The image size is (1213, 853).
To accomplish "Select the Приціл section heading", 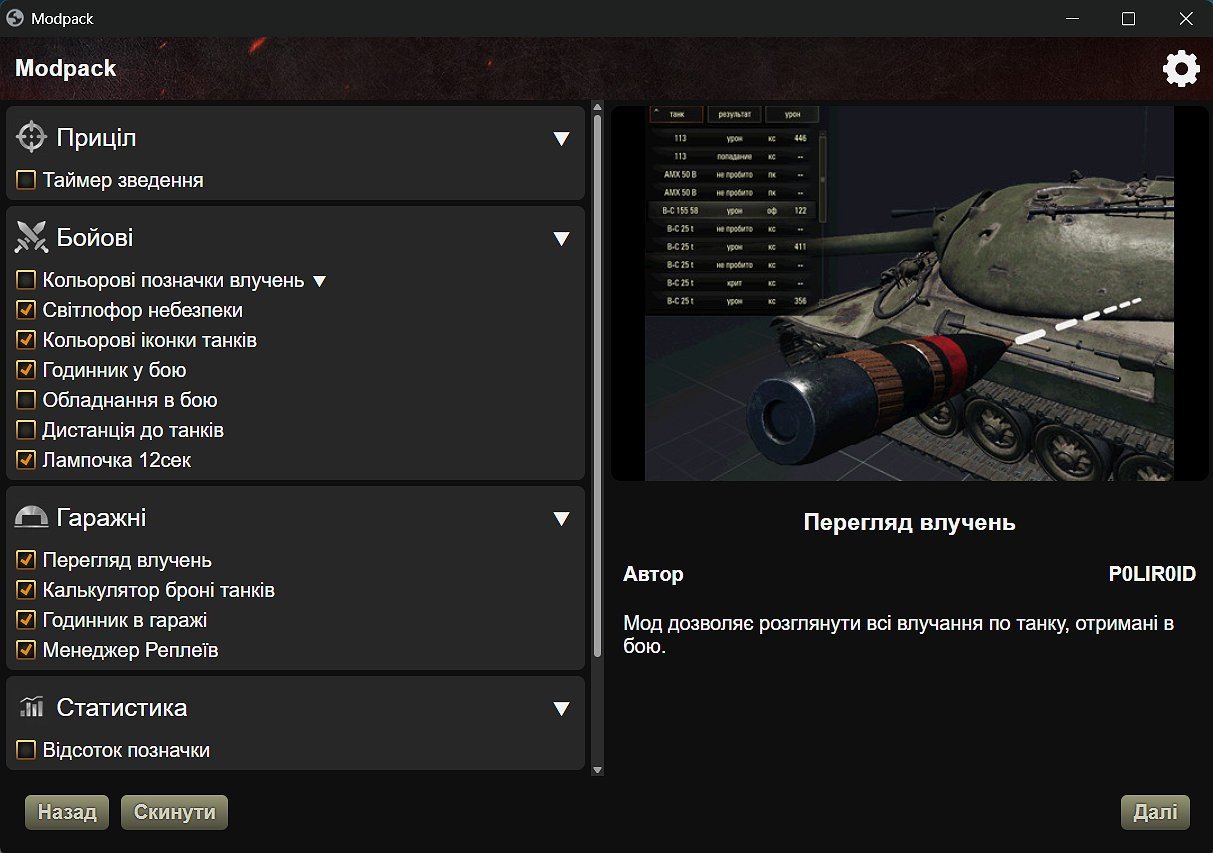I will pos(96,138).
